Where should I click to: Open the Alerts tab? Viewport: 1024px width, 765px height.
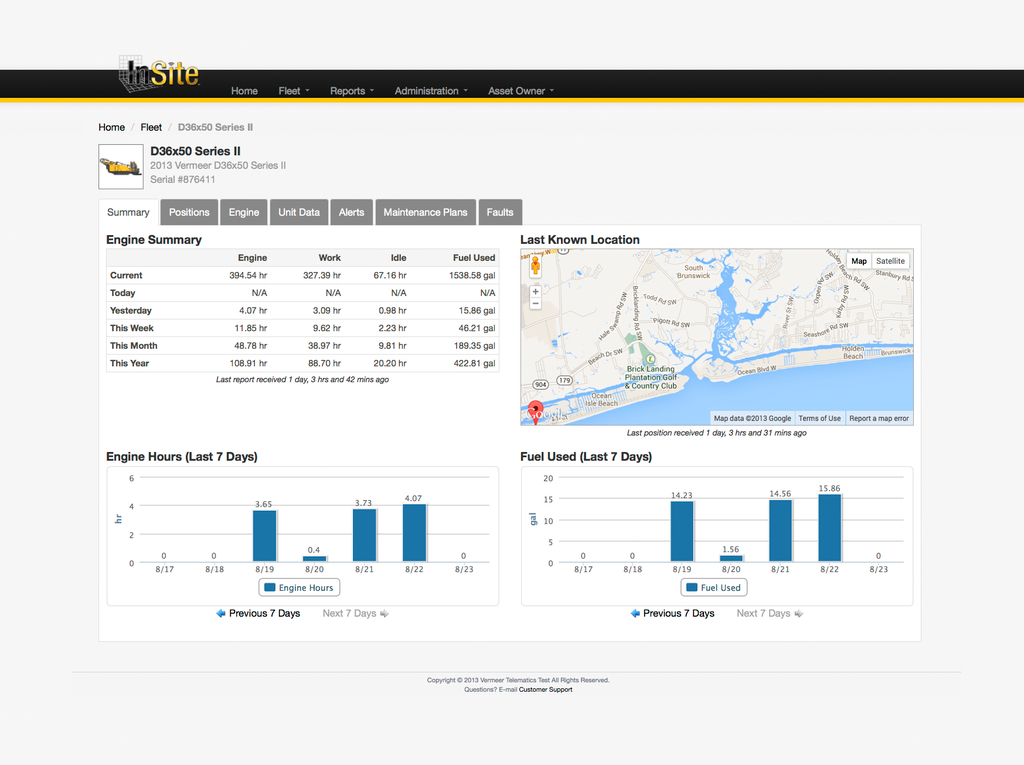(351, 212)
